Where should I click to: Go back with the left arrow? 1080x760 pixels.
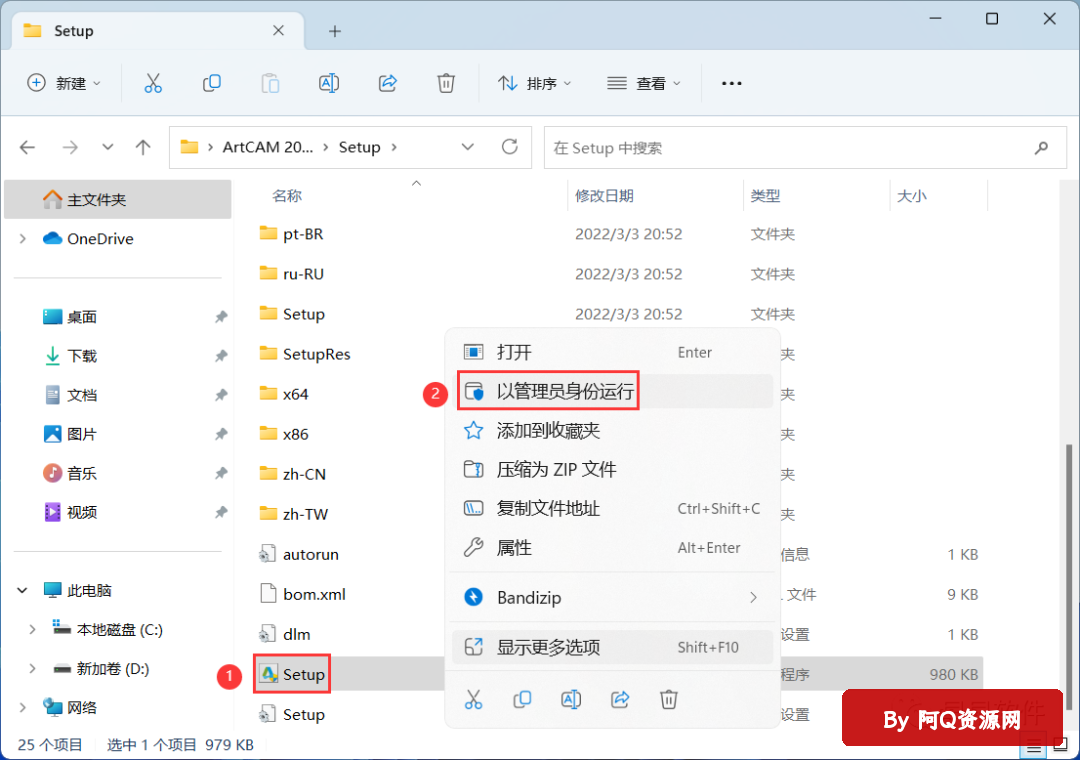[x=28, y=147]
